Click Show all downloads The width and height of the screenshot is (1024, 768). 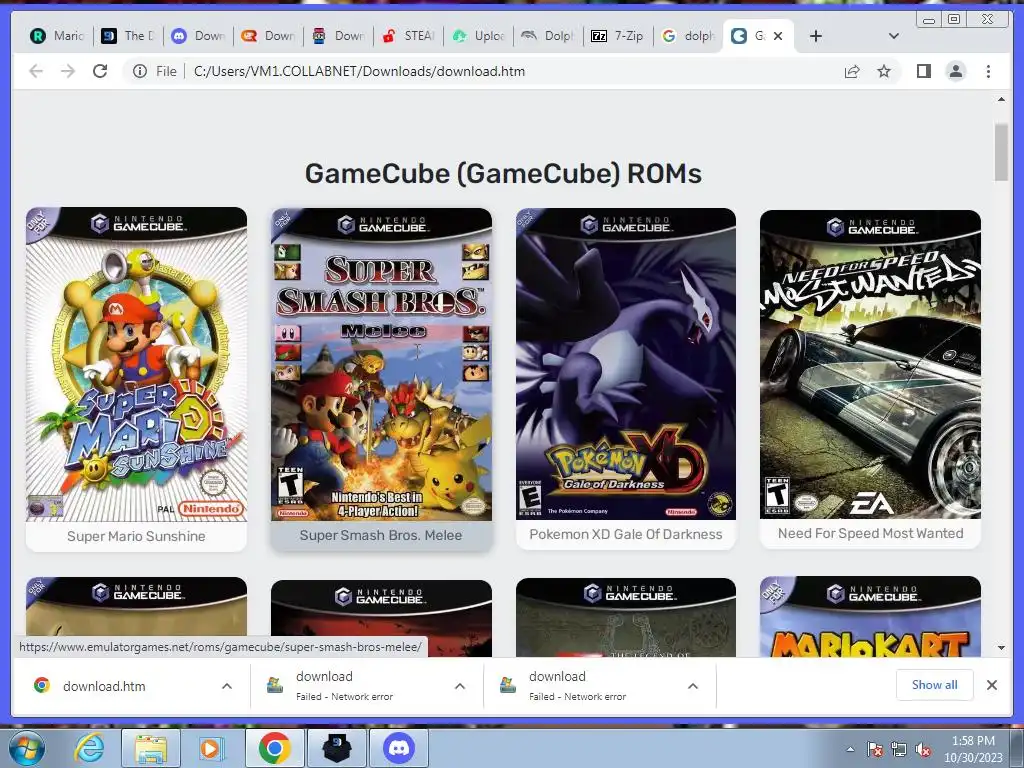935,684
